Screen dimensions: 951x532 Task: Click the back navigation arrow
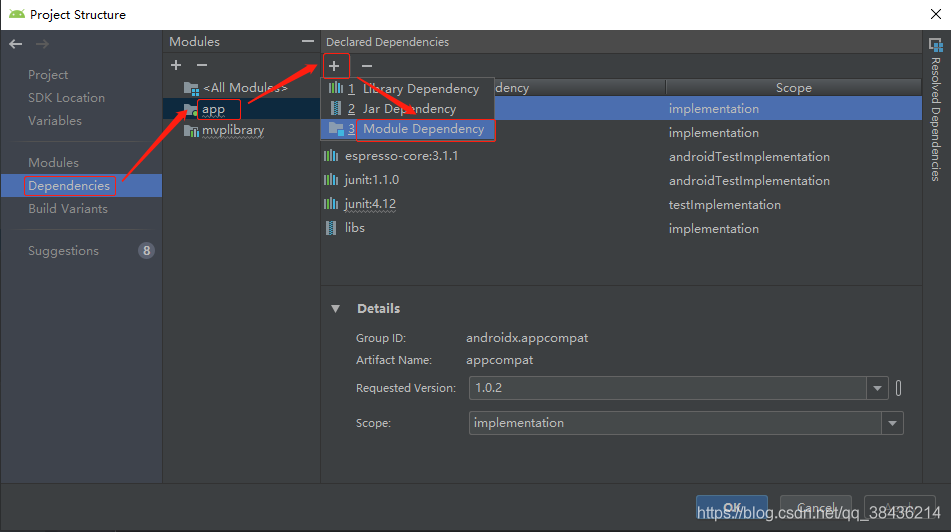(x=16, y=44)
